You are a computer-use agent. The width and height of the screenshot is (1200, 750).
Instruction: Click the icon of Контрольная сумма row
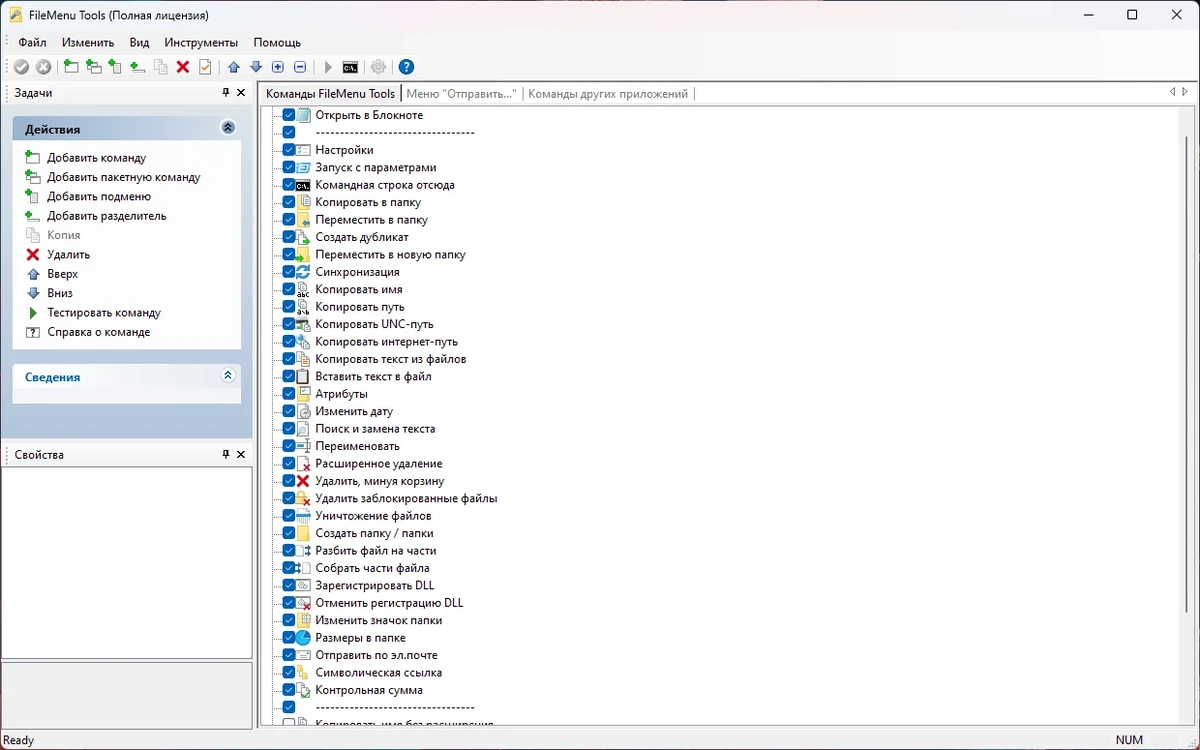(x=304, y=690)
